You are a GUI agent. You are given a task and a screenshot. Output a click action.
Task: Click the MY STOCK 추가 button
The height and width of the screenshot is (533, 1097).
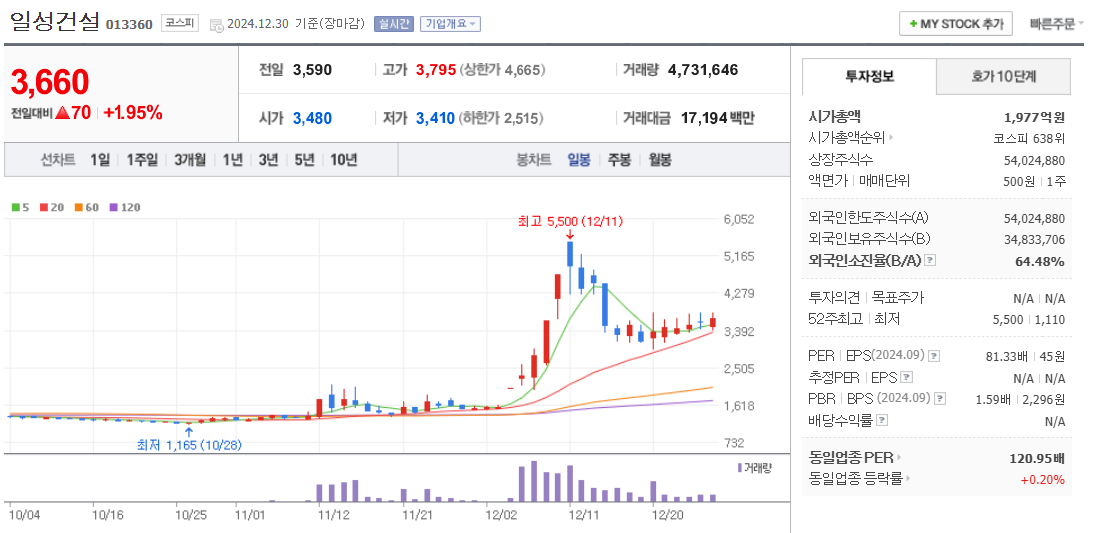(956, 24)
